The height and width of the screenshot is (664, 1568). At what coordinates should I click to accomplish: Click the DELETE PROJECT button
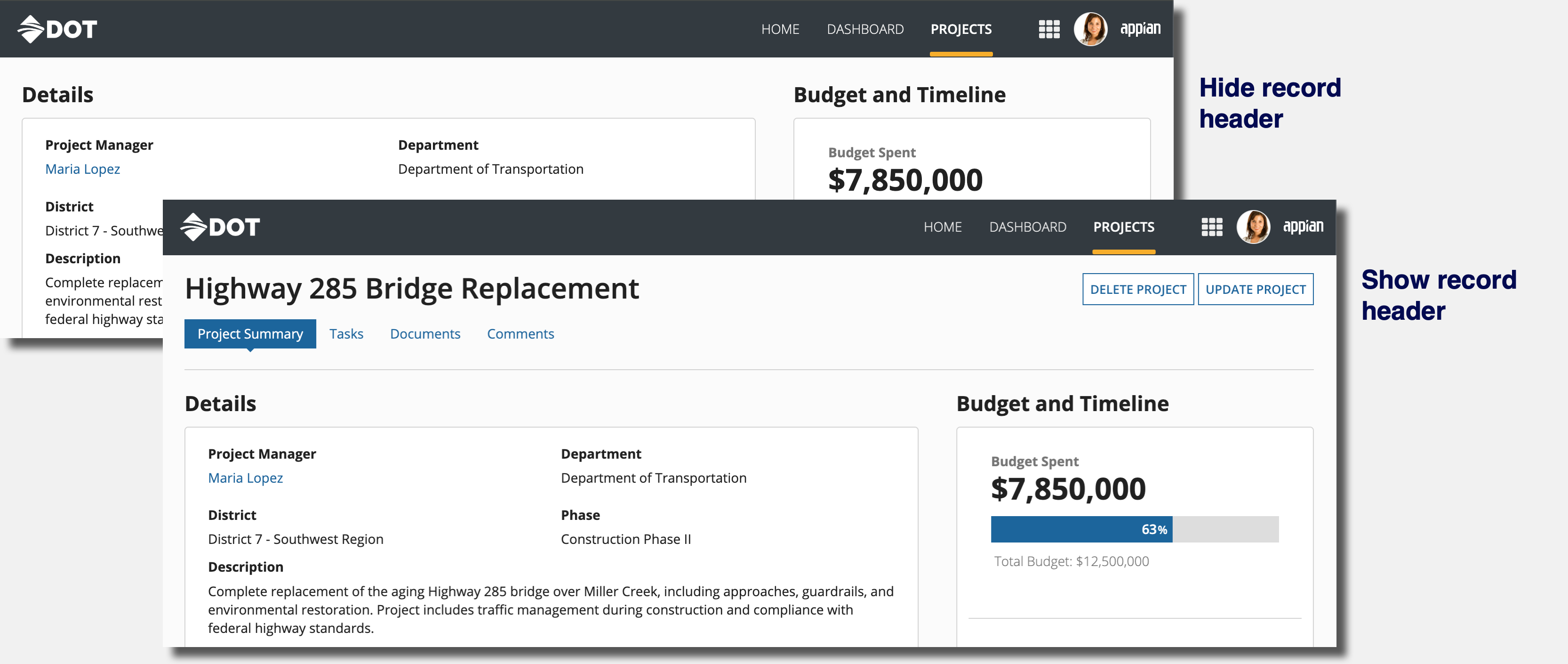click(x=1138, y=289)
